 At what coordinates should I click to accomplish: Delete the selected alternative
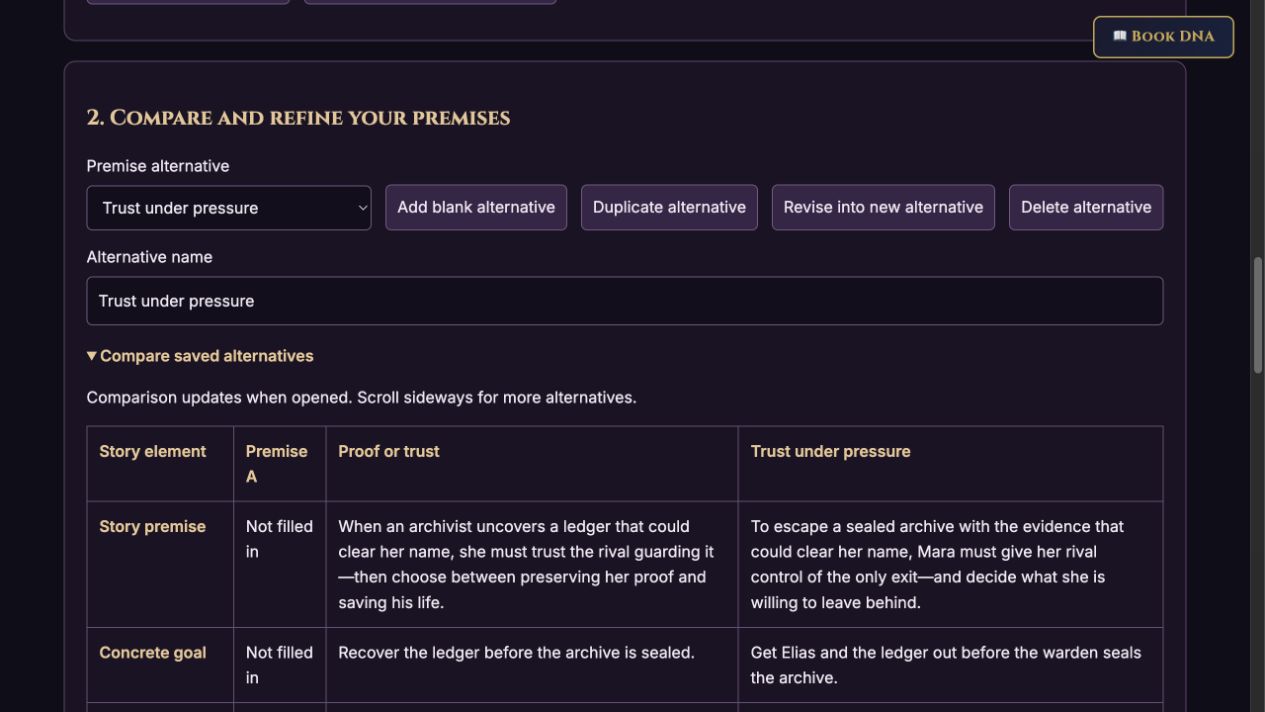[1086, 207]
